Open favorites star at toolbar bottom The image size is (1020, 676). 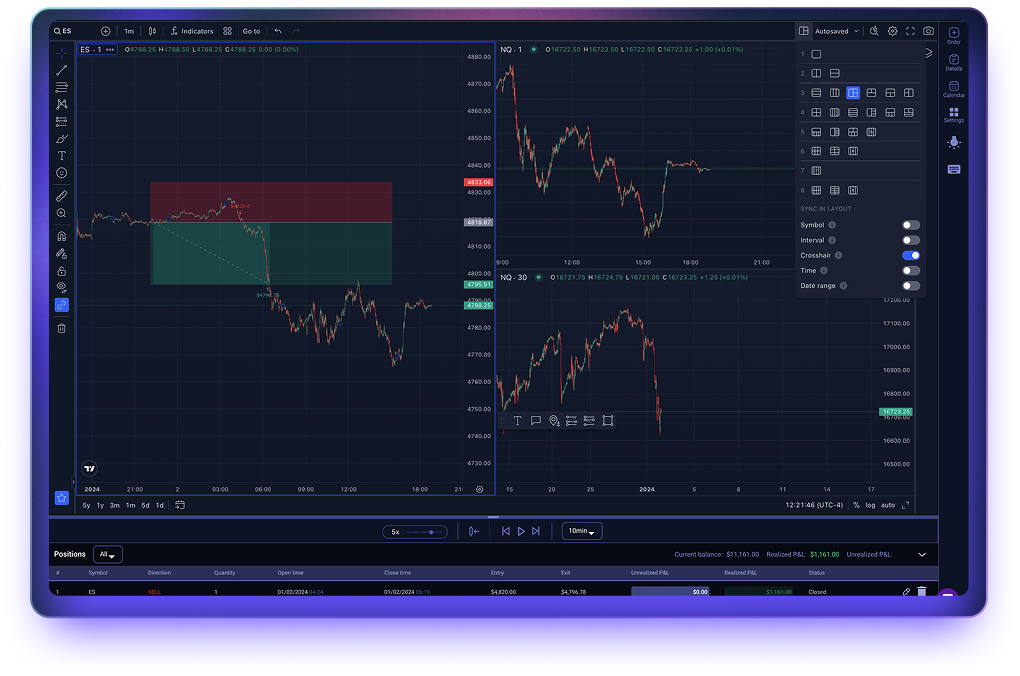click(62, 498)
